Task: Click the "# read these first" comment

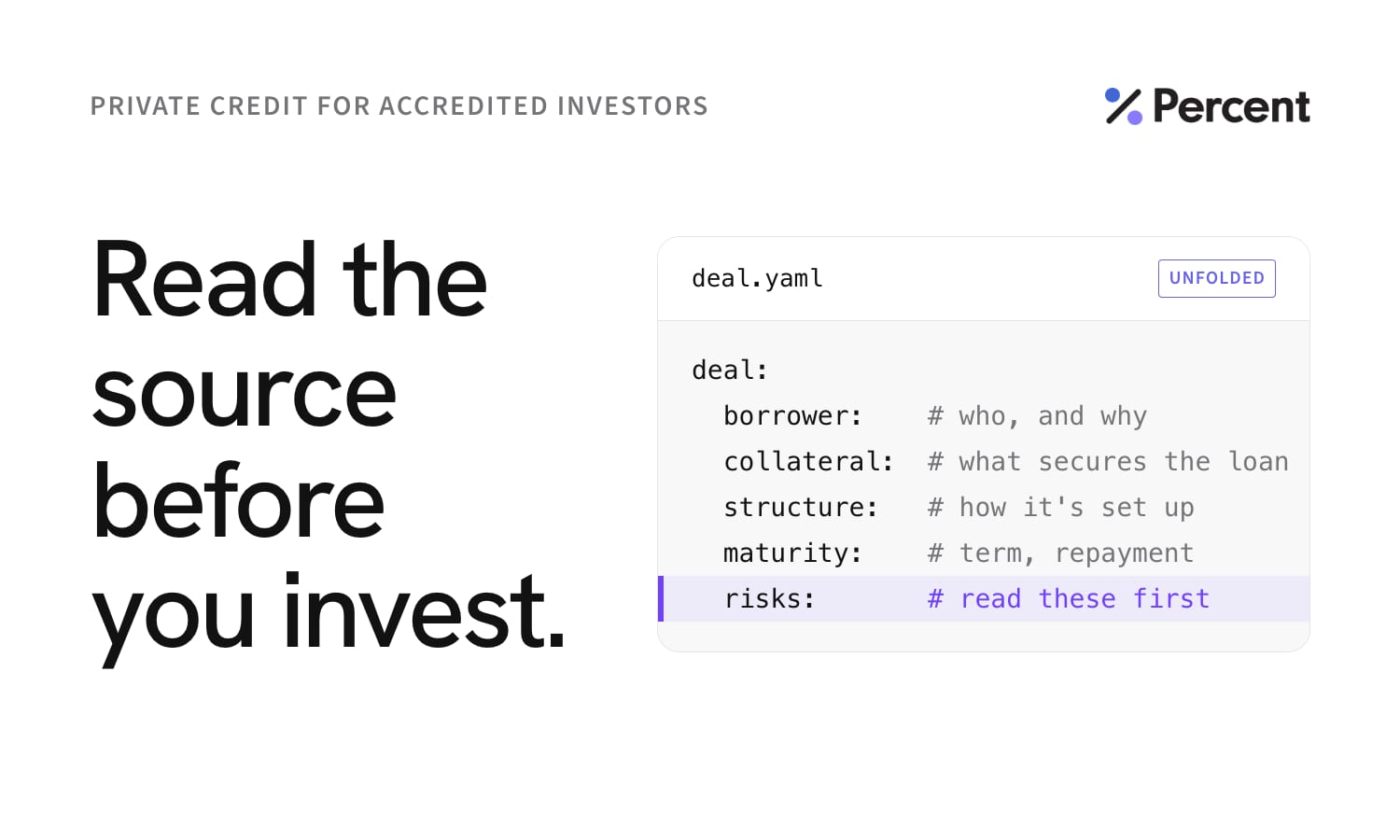Action: click(x=1069, y=598)
